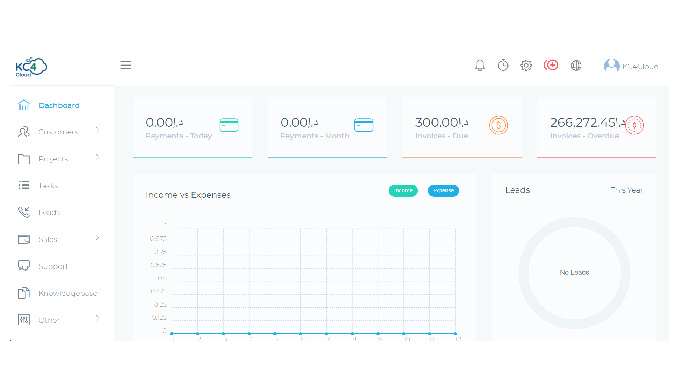Viewport: 680px width, 390px height.
Task: Open the Sales menu item
Action: 48,239
